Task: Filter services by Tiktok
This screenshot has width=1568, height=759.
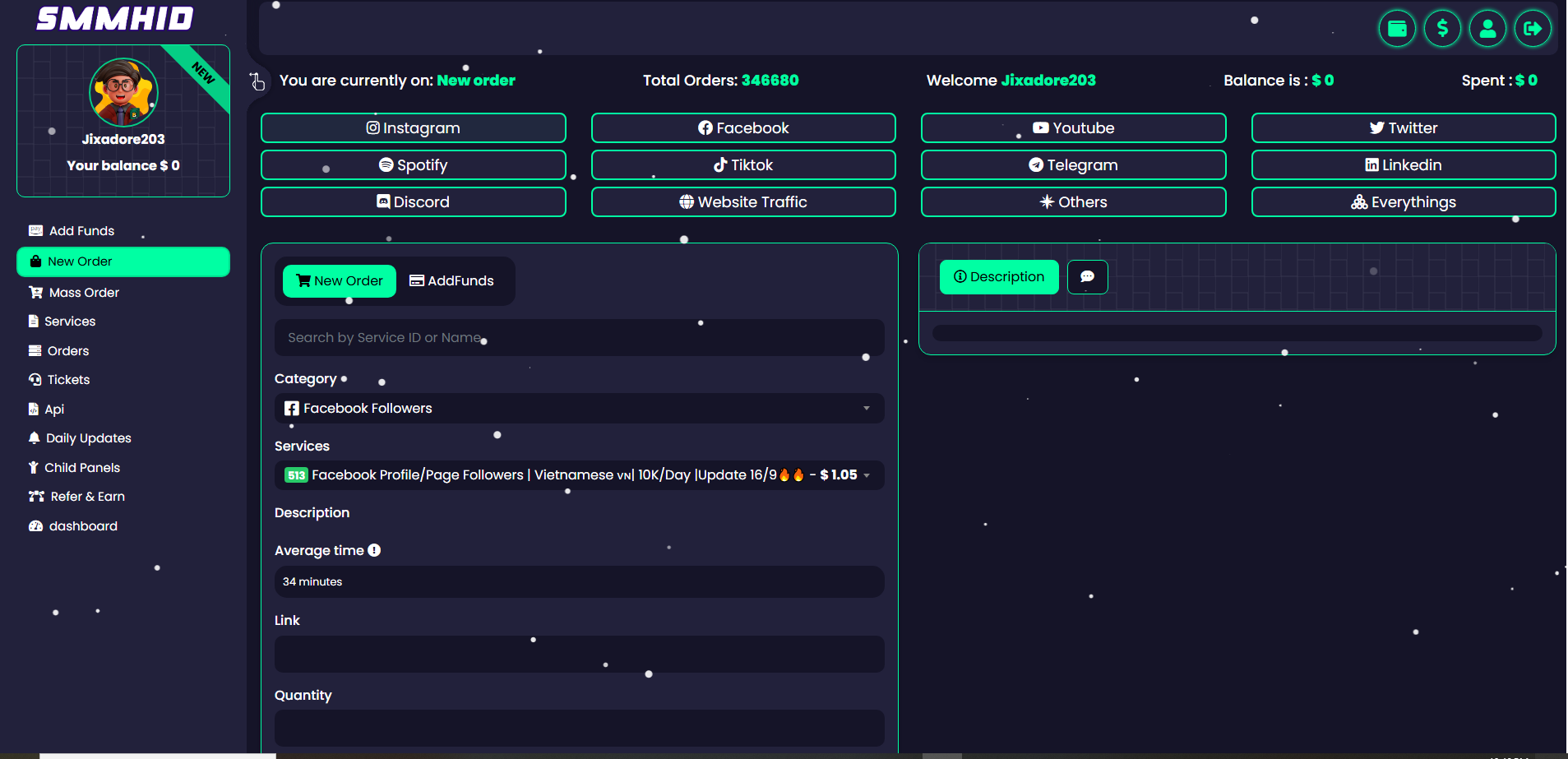Action: [x=743, y=164]
